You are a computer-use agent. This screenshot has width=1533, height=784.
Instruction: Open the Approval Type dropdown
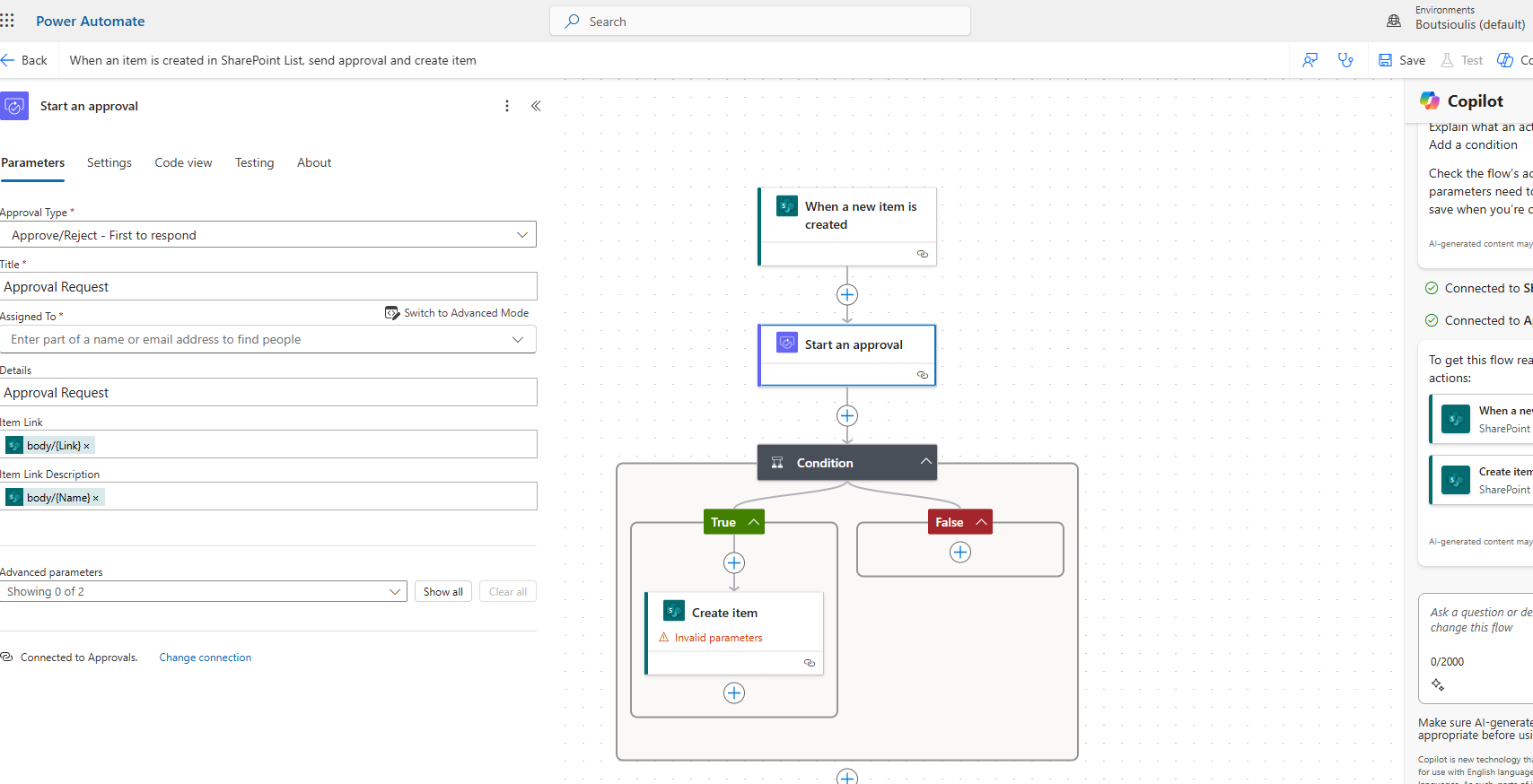click(522, 235)
